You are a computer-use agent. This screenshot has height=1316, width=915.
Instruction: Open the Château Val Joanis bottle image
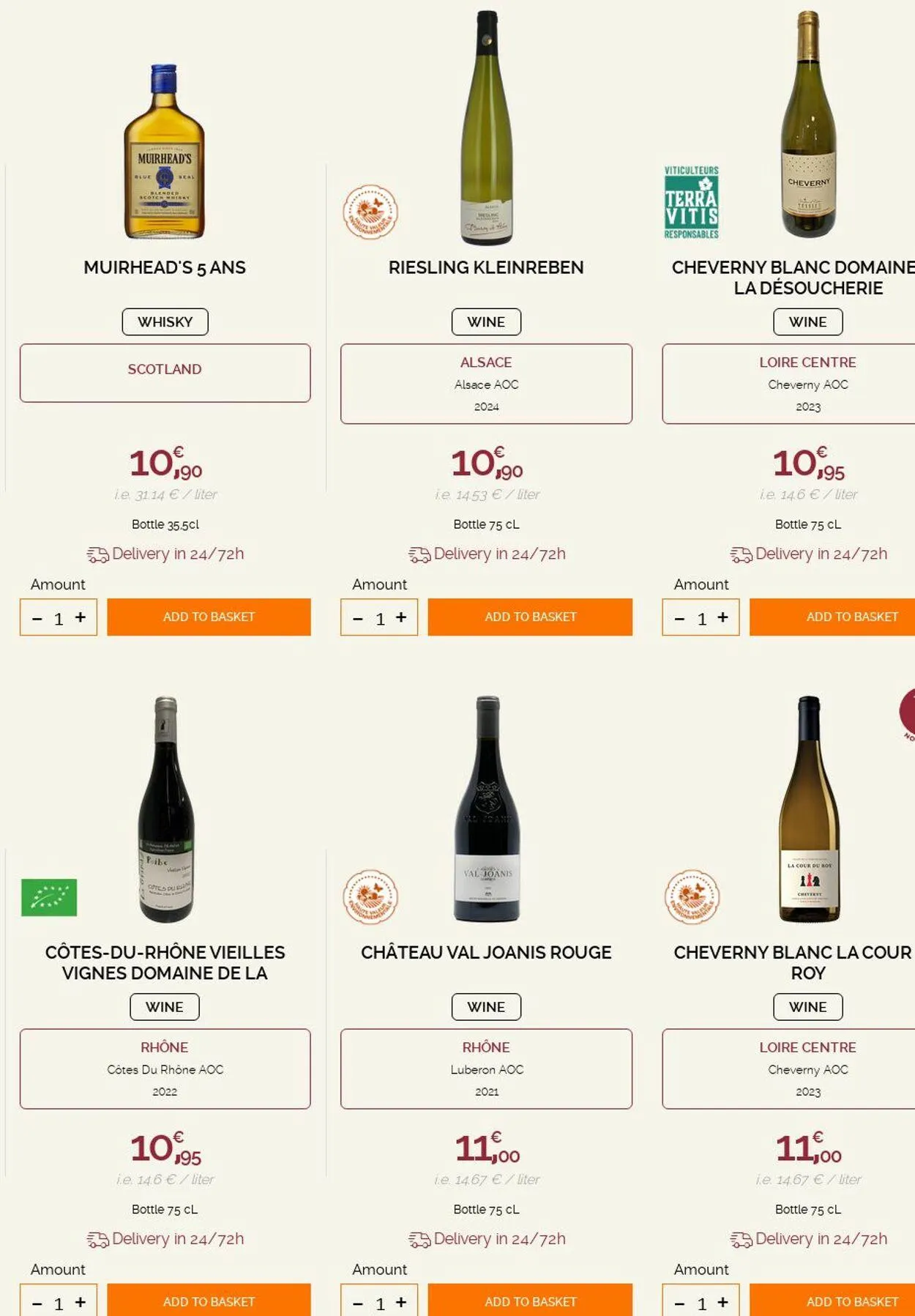tap(487, 809)
